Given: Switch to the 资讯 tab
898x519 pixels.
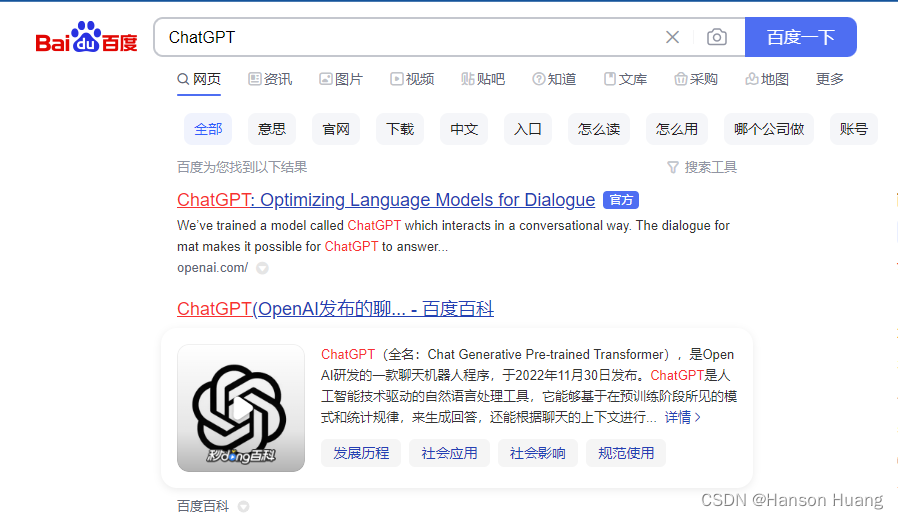Looking at the screenshot, I should [x=270, y=79].
